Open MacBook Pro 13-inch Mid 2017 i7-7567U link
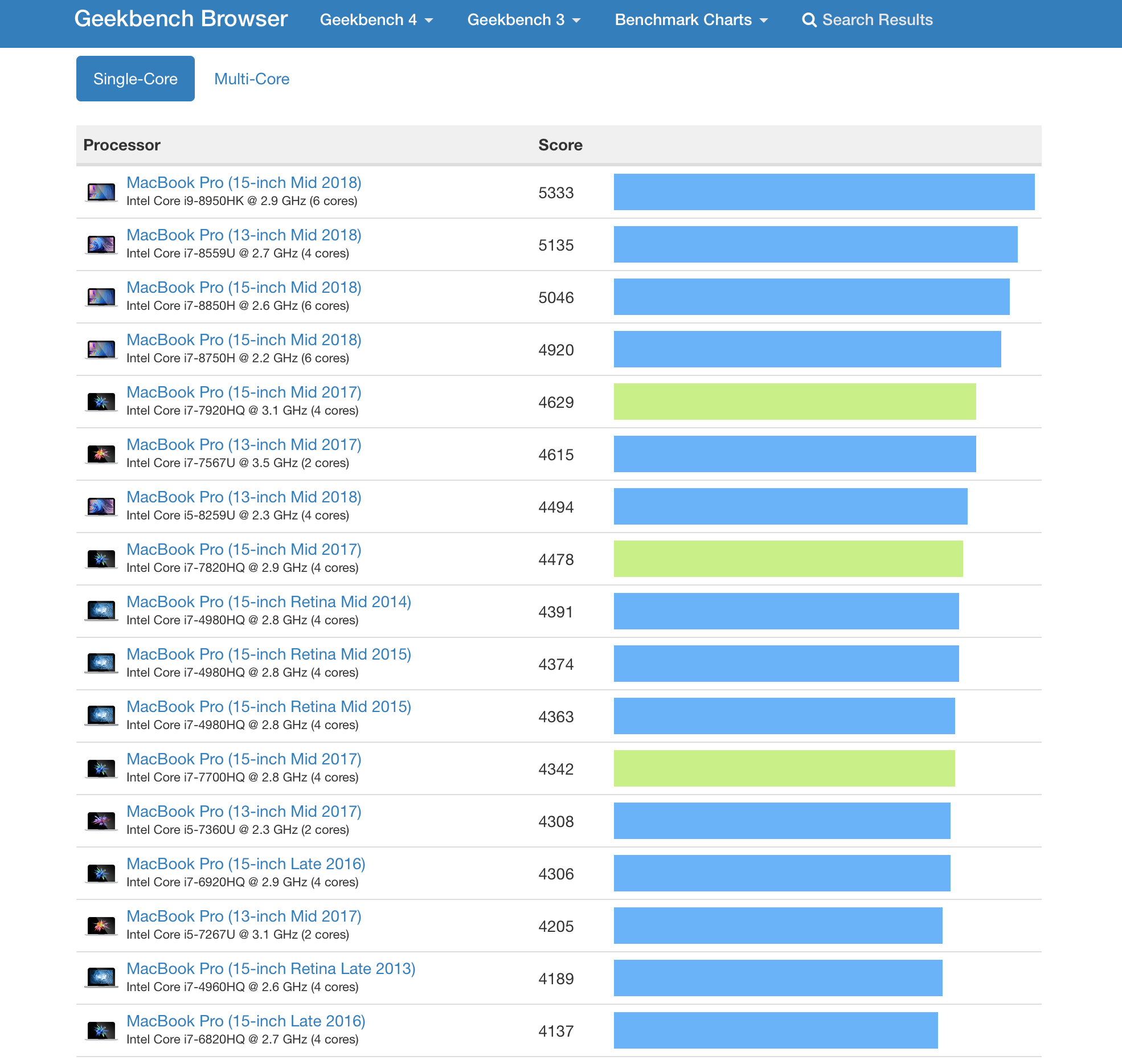 click(x=244, y=444)
